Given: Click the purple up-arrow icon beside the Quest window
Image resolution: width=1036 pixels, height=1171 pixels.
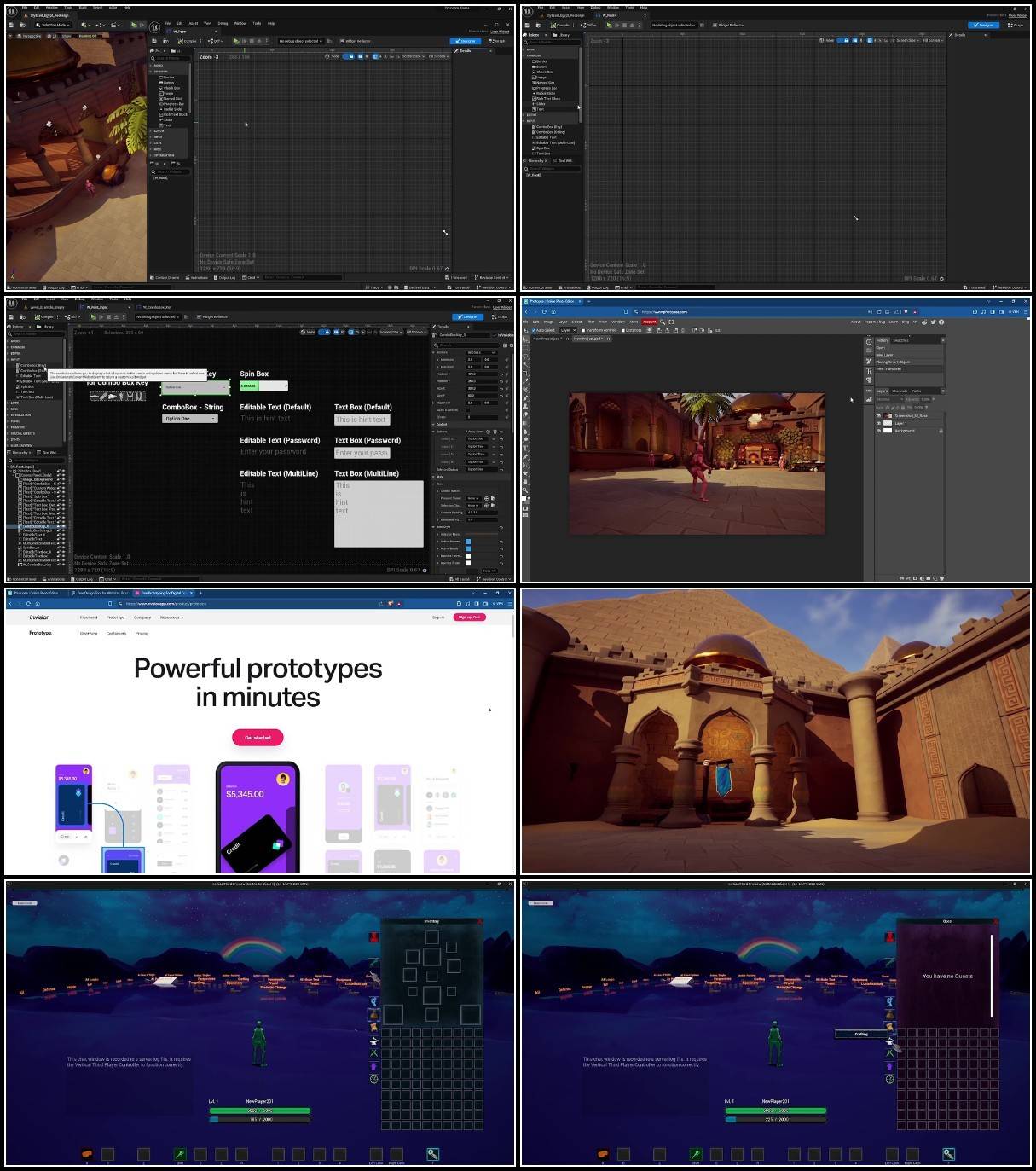Looking at the screenshot, I should [889, 1066].
